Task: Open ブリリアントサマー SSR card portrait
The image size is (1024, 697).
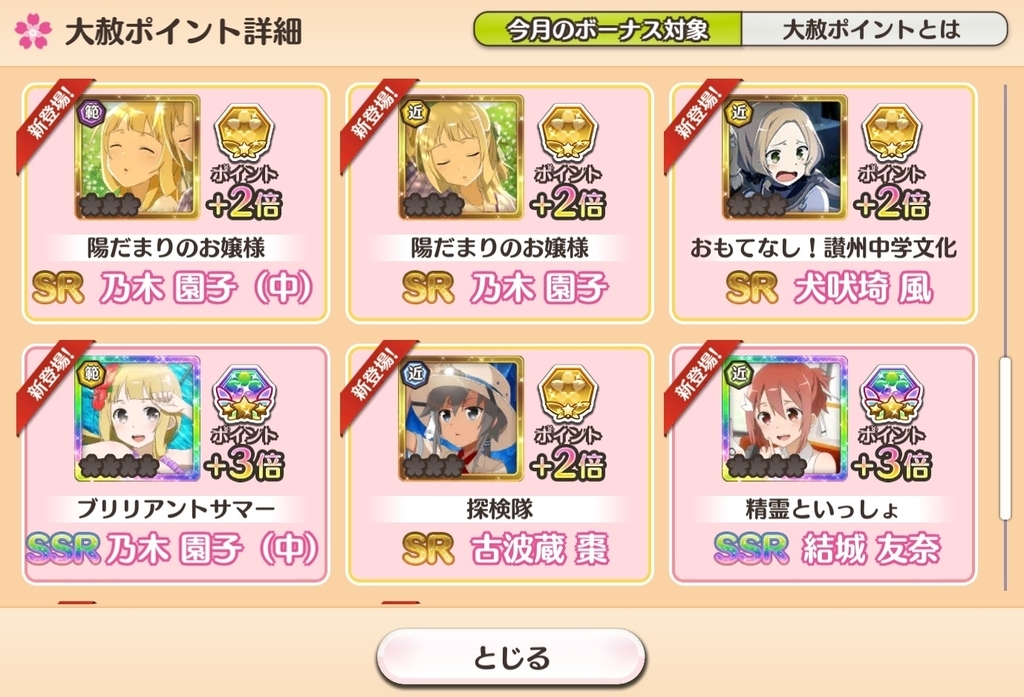Action: point(137,418)
